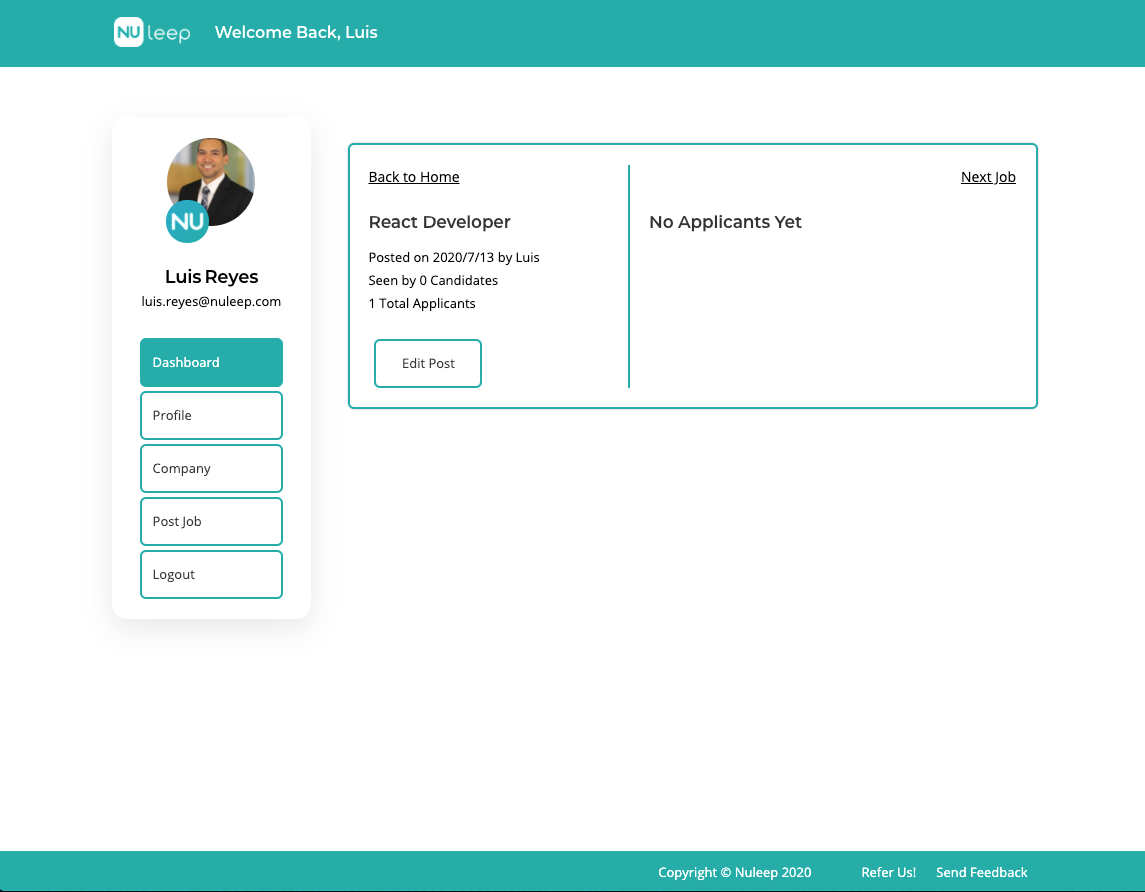Go to Next Job link
Screen dimensions: 1145x892
[988, 177]
